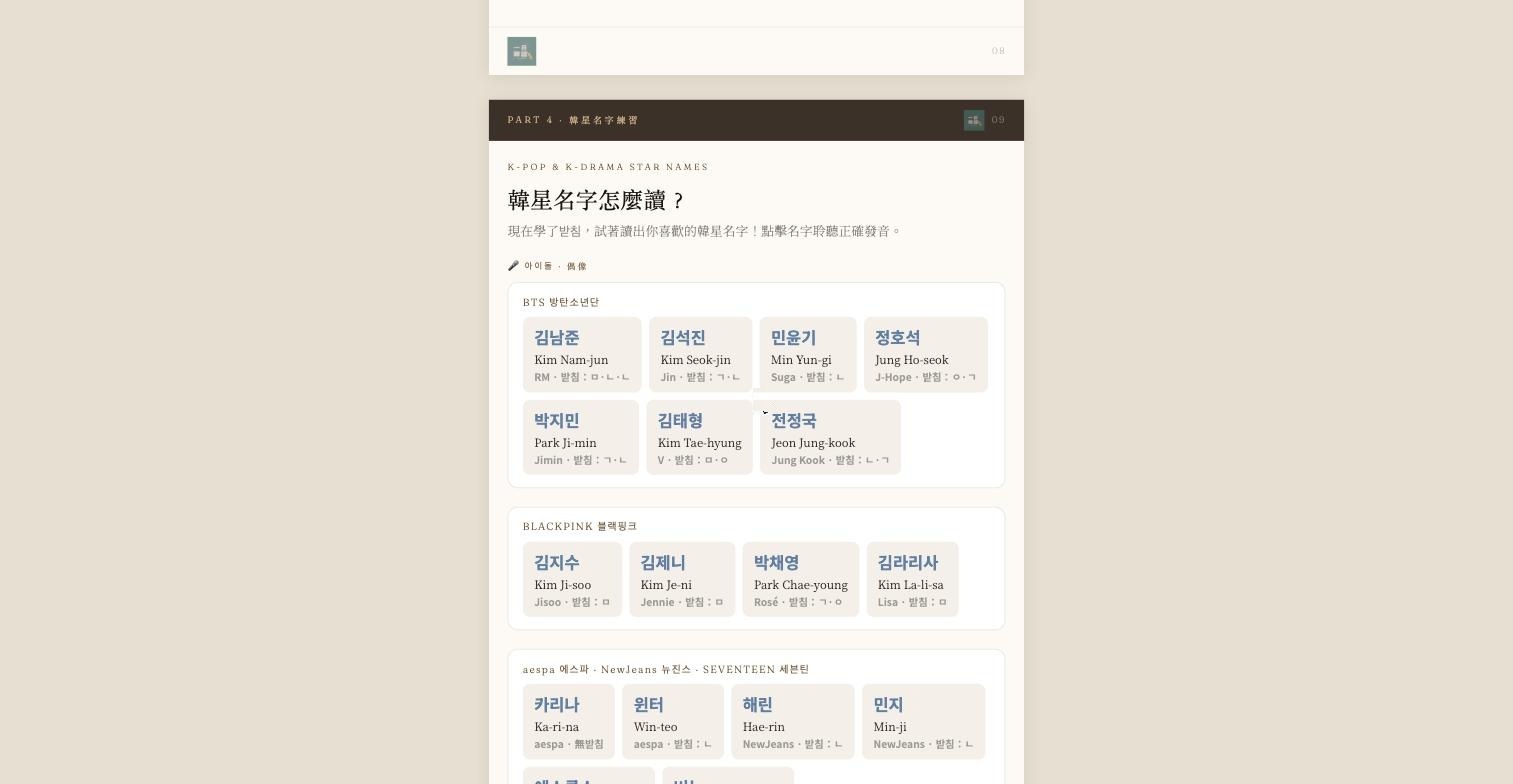Click the 박채영 Park Chae-young name card

[801, 579]
